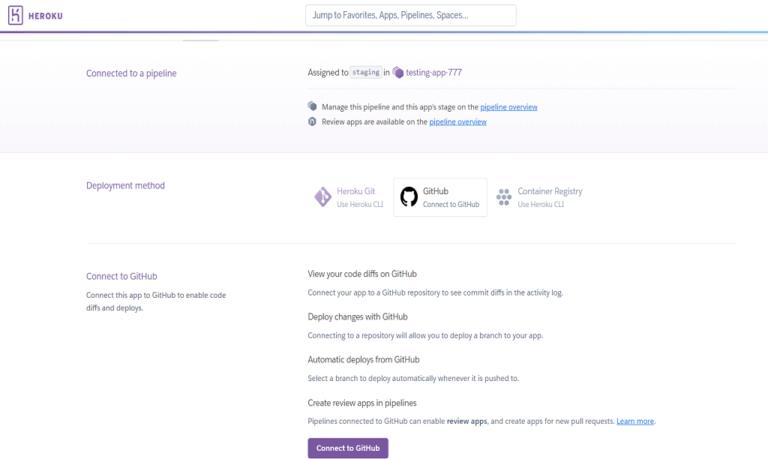Click the purple hexagon icon beside testing-app-777
Image resolution: width=768 pixels, height=459 pixels.
398,73
